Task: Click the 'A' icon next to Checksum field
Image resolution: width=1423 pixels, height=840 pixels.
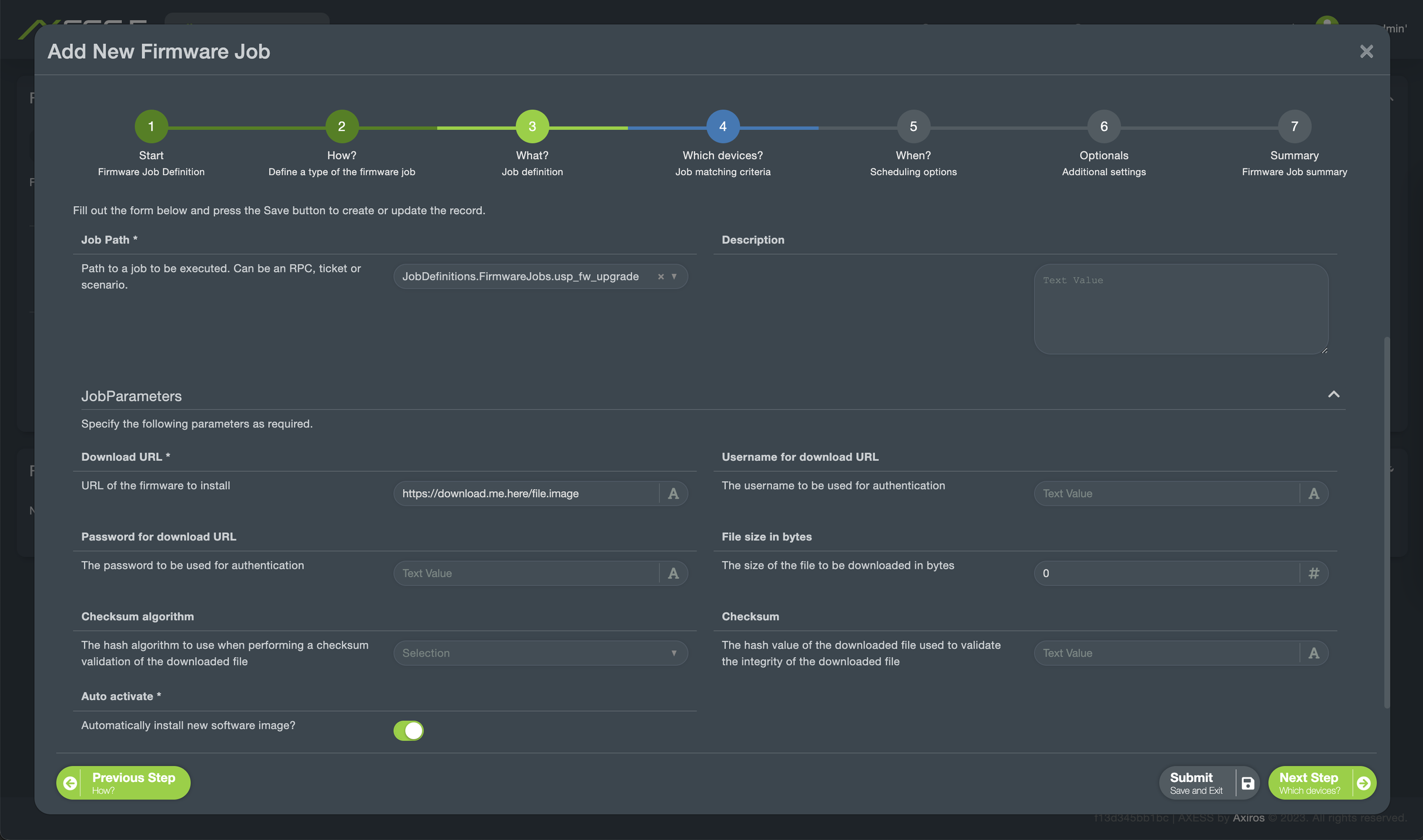Action: [1314, 653]
